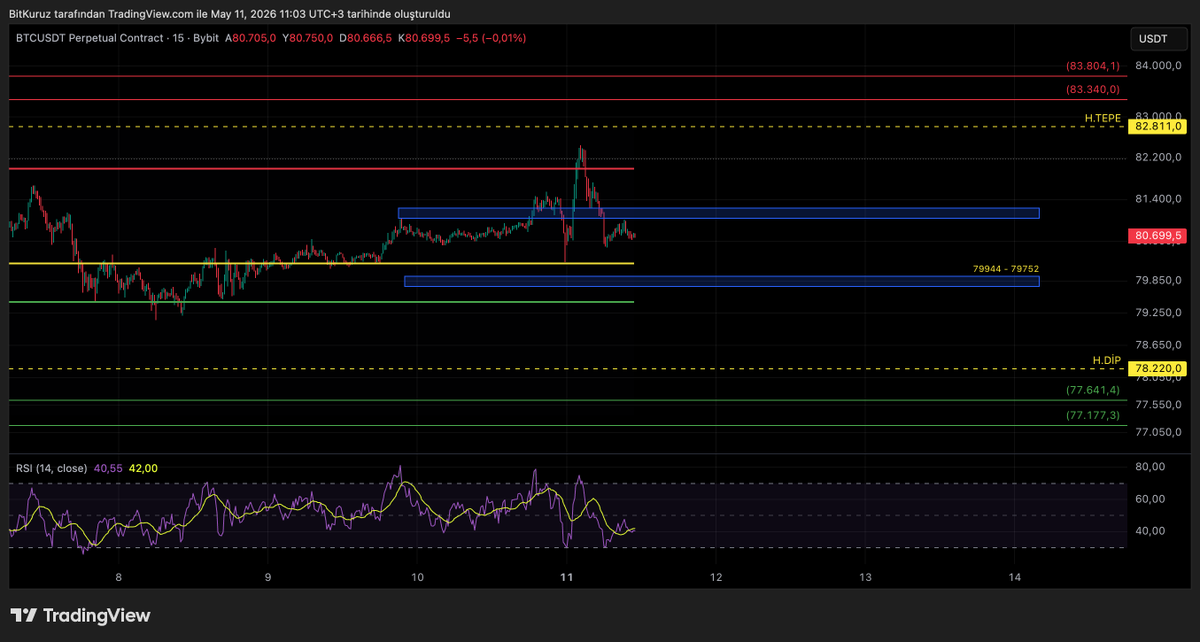This screenshot has width=1200, height=642.
Task: Click the close value K80.699,5
Action: pyautogui.click(x=424, y=38)
